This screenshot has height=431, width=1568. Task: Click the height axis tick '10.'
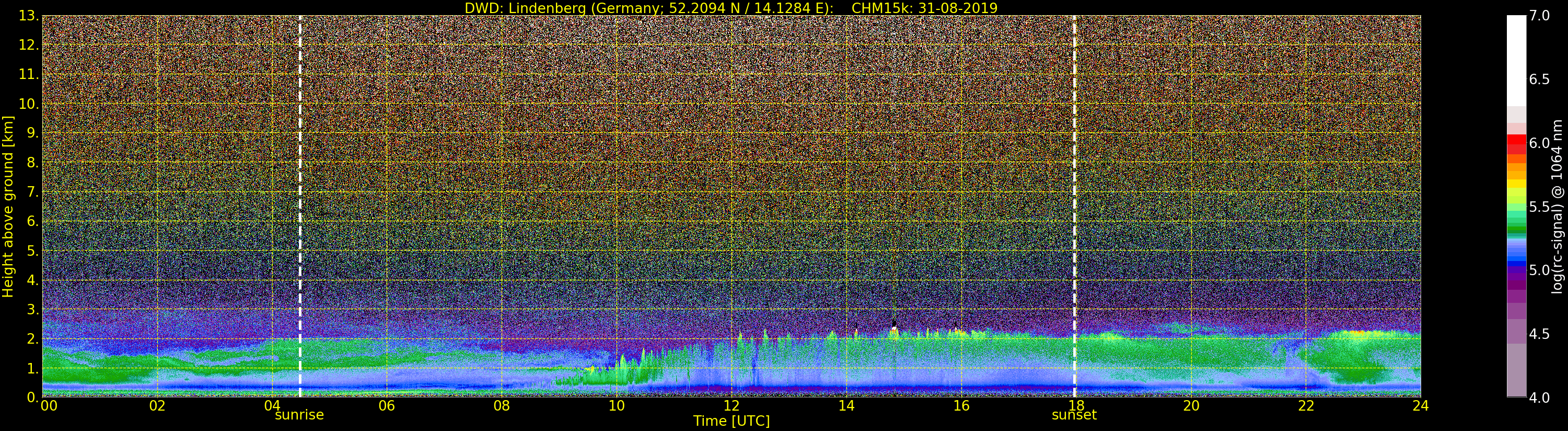tap(29, 104)
